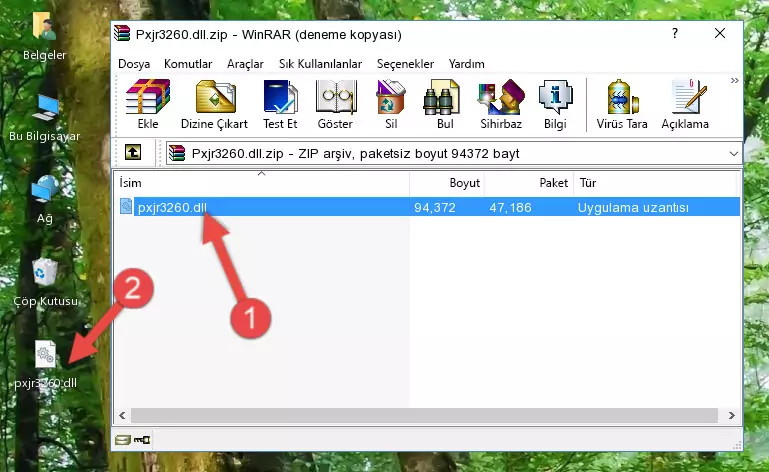The image size is (769, 472).
Task: Select the pxjr3260.dll file name
Action: [x=172, y=208]
